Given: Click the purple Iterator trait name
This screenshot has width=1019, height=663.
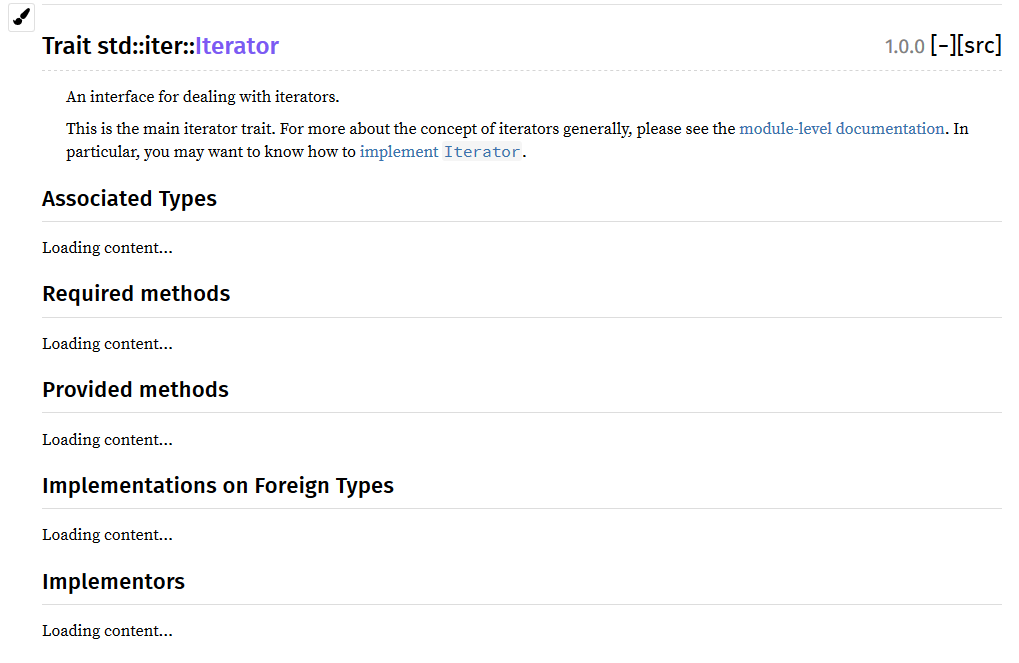Looking at the screenshot, I should coord(237,46).
